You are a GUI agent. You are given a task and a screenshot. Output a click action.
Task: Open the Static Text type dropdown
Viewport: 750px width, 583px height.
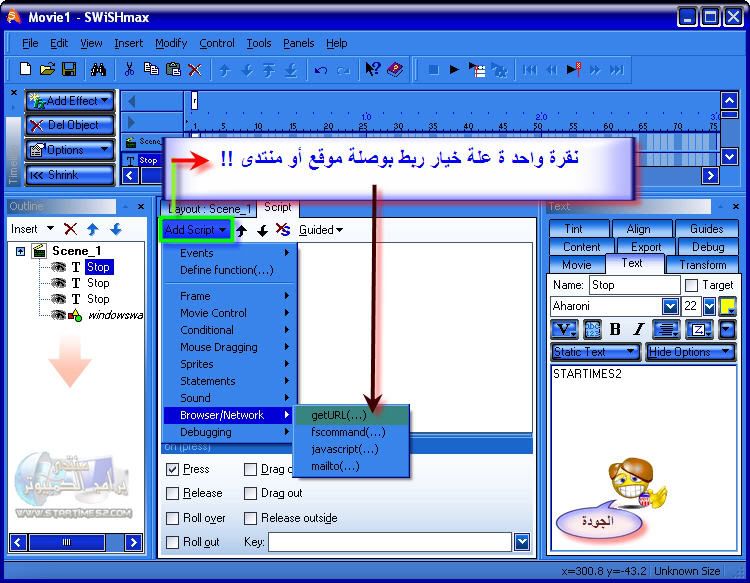(x=596, y=352)
